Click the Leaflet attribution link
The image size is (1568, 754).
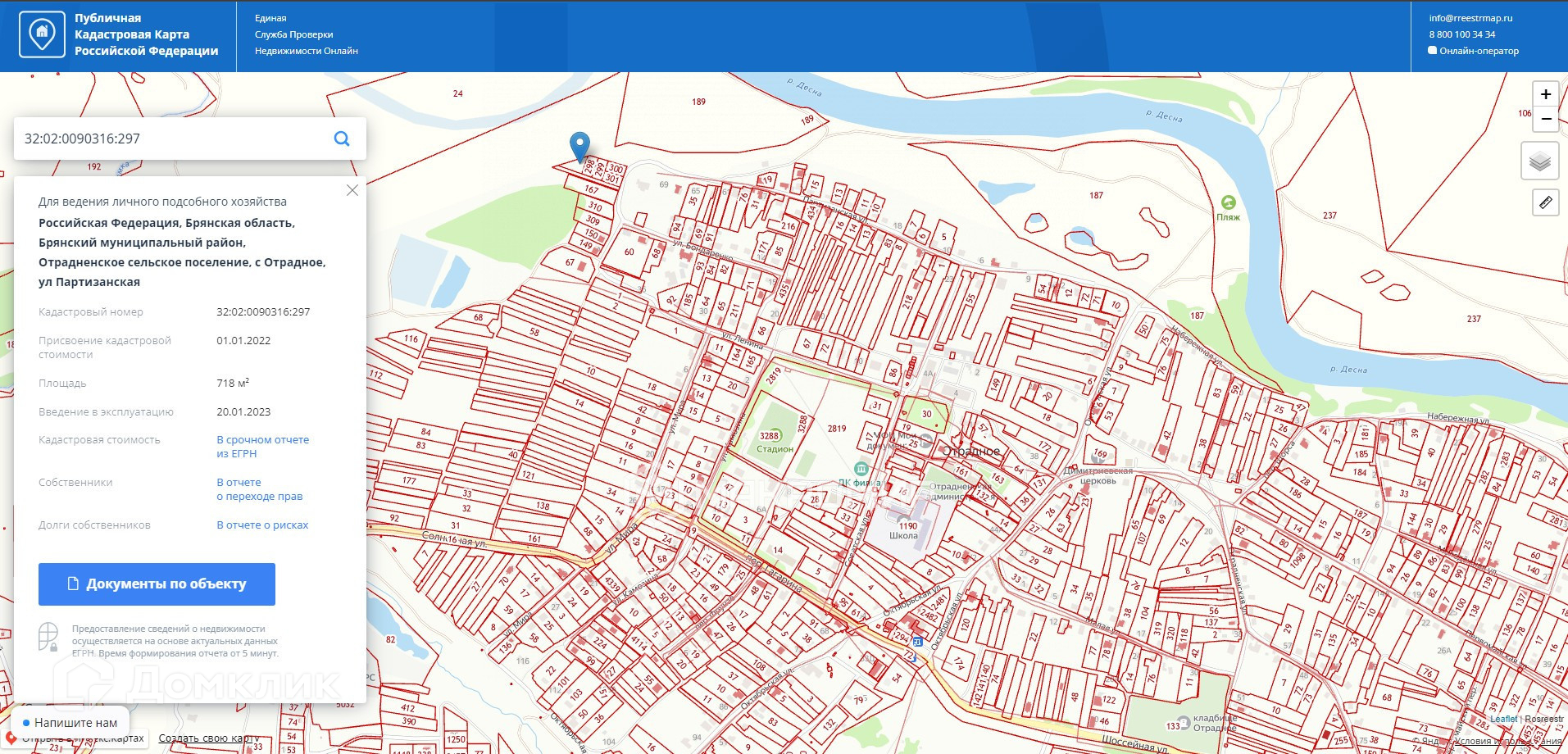pos(1503,719)
